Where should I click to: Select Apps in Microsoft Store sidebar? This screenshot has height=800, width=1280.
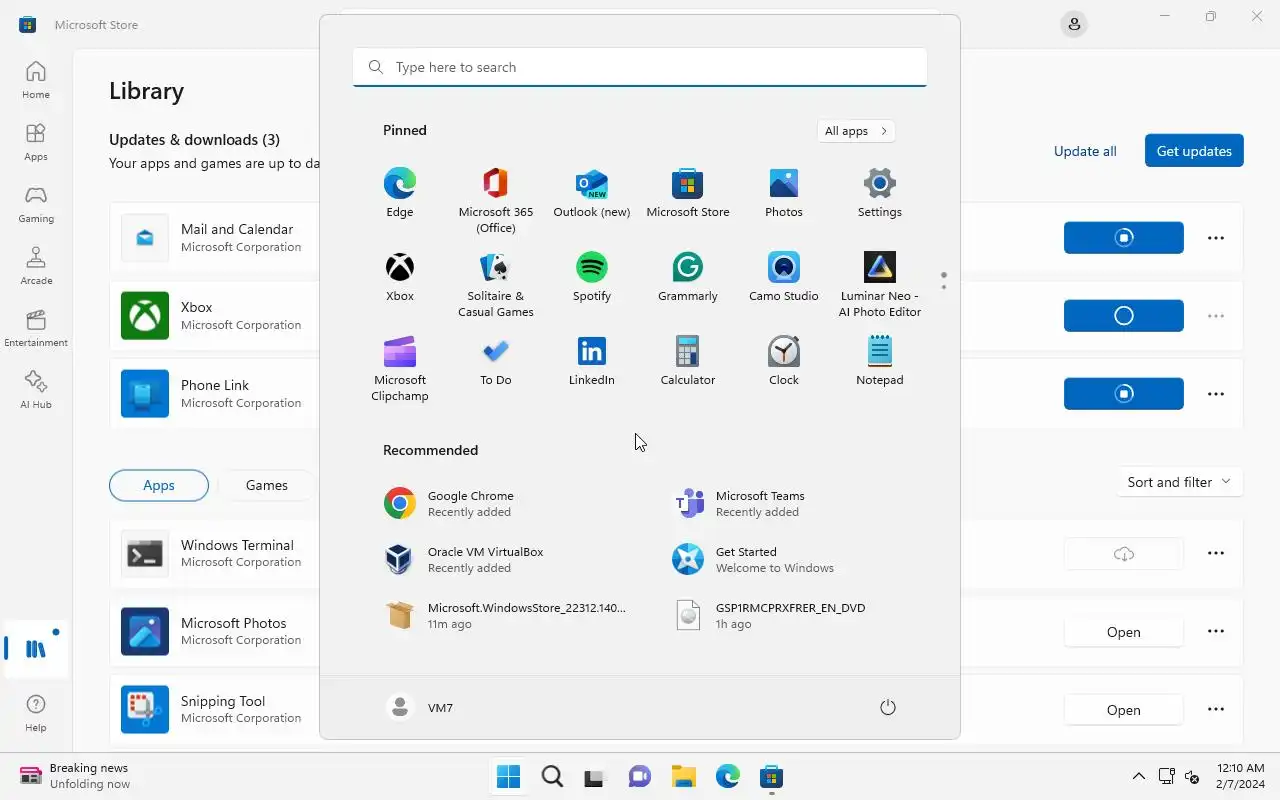(36, 142)
